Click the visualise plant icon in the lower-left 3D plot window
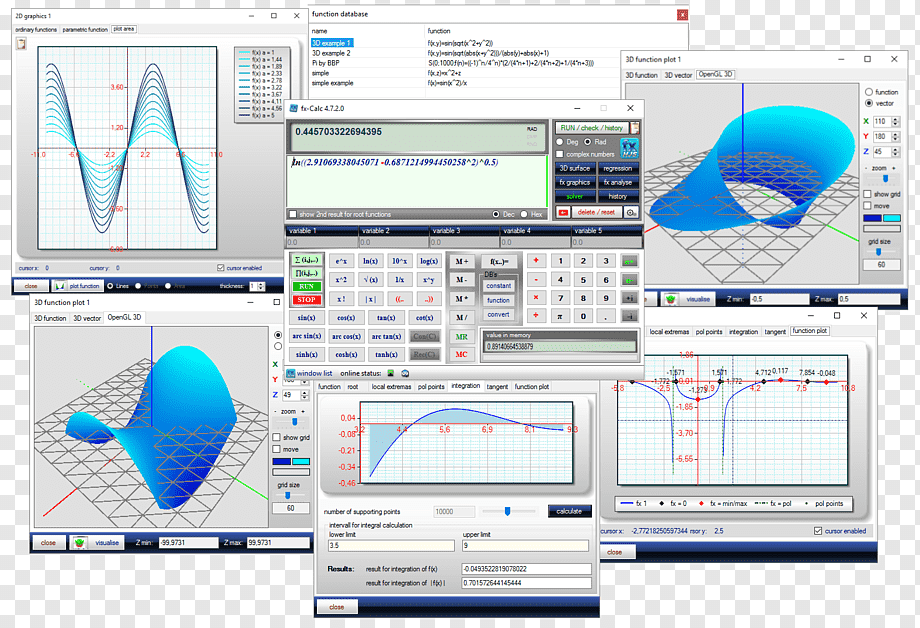Viewport: 920px width, 628px height. 79,543
